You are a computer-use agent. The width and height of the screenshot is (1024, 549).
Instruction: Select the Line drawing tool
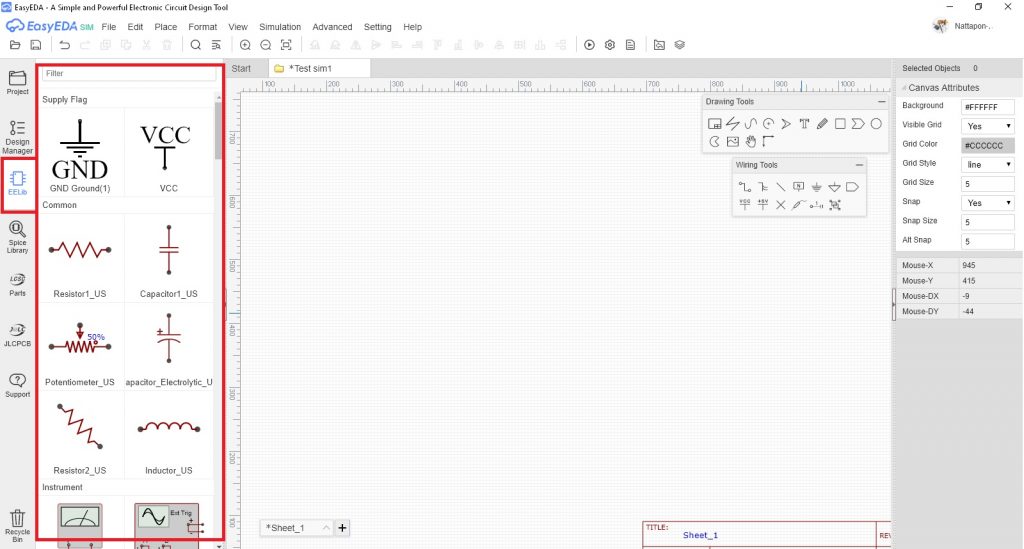click(x=733, y=123)
